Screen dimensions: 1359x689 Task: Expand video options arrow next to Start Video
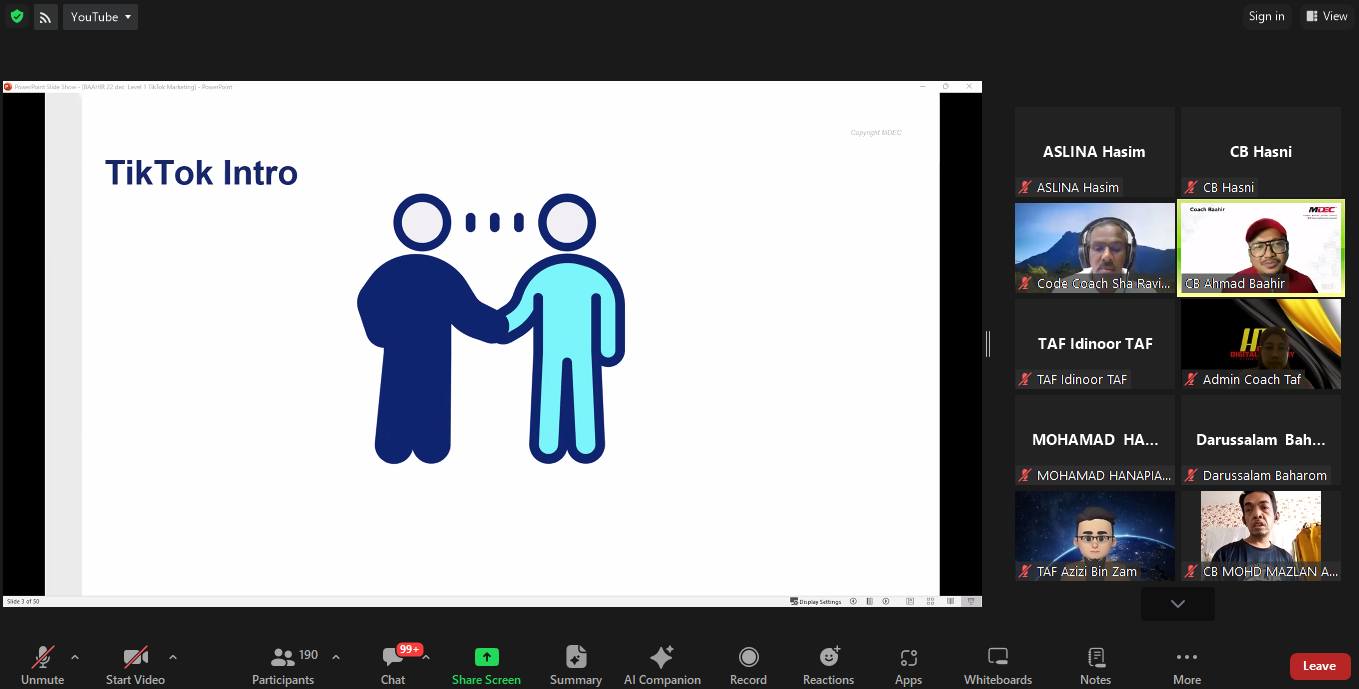click(173, 657)
